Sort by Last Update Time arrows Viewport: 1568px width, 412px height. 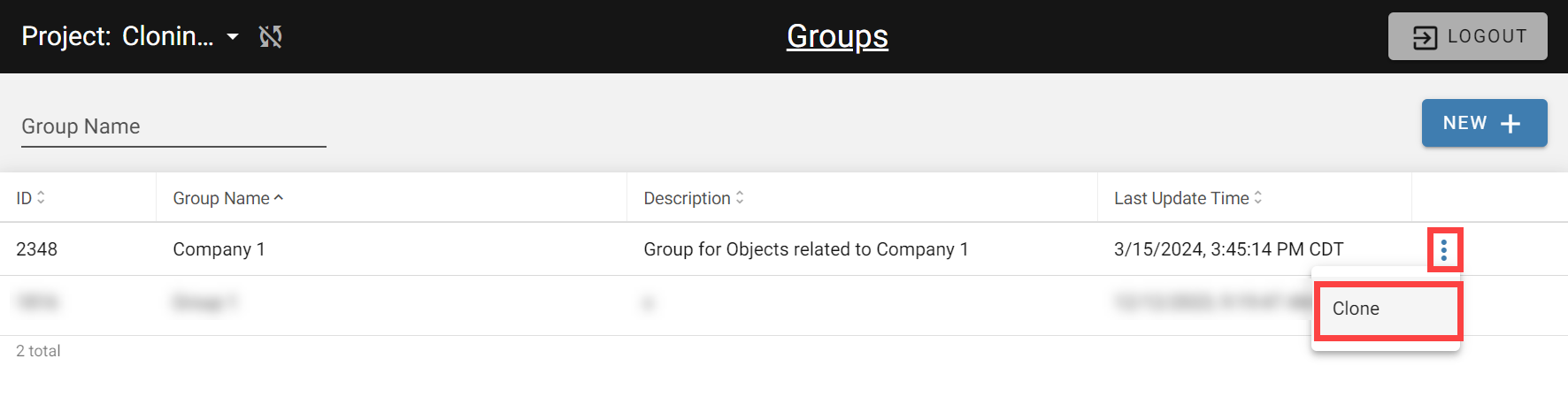[1258, 198]
